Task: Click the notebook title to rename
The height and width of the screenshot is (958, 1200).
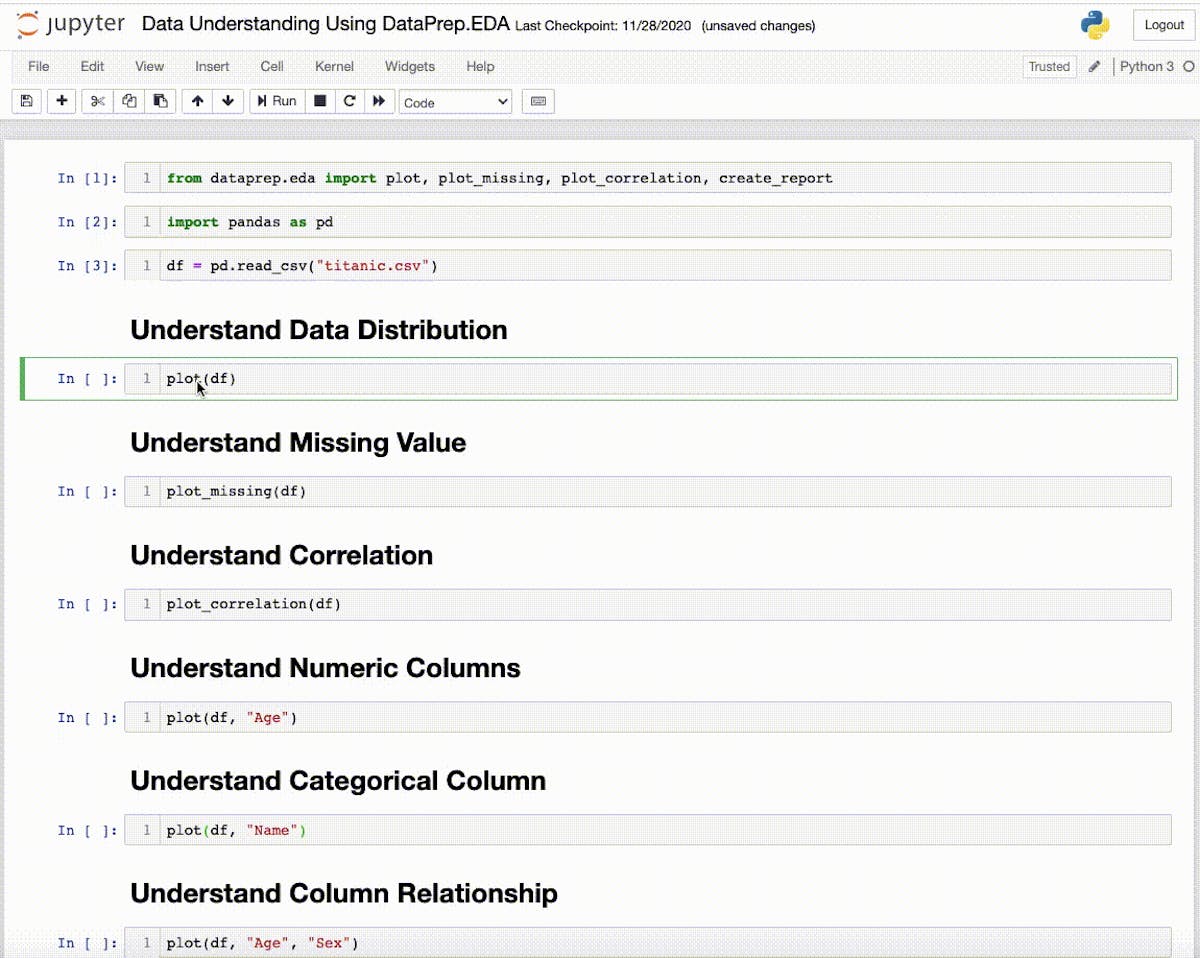Action: pos(326,25)
